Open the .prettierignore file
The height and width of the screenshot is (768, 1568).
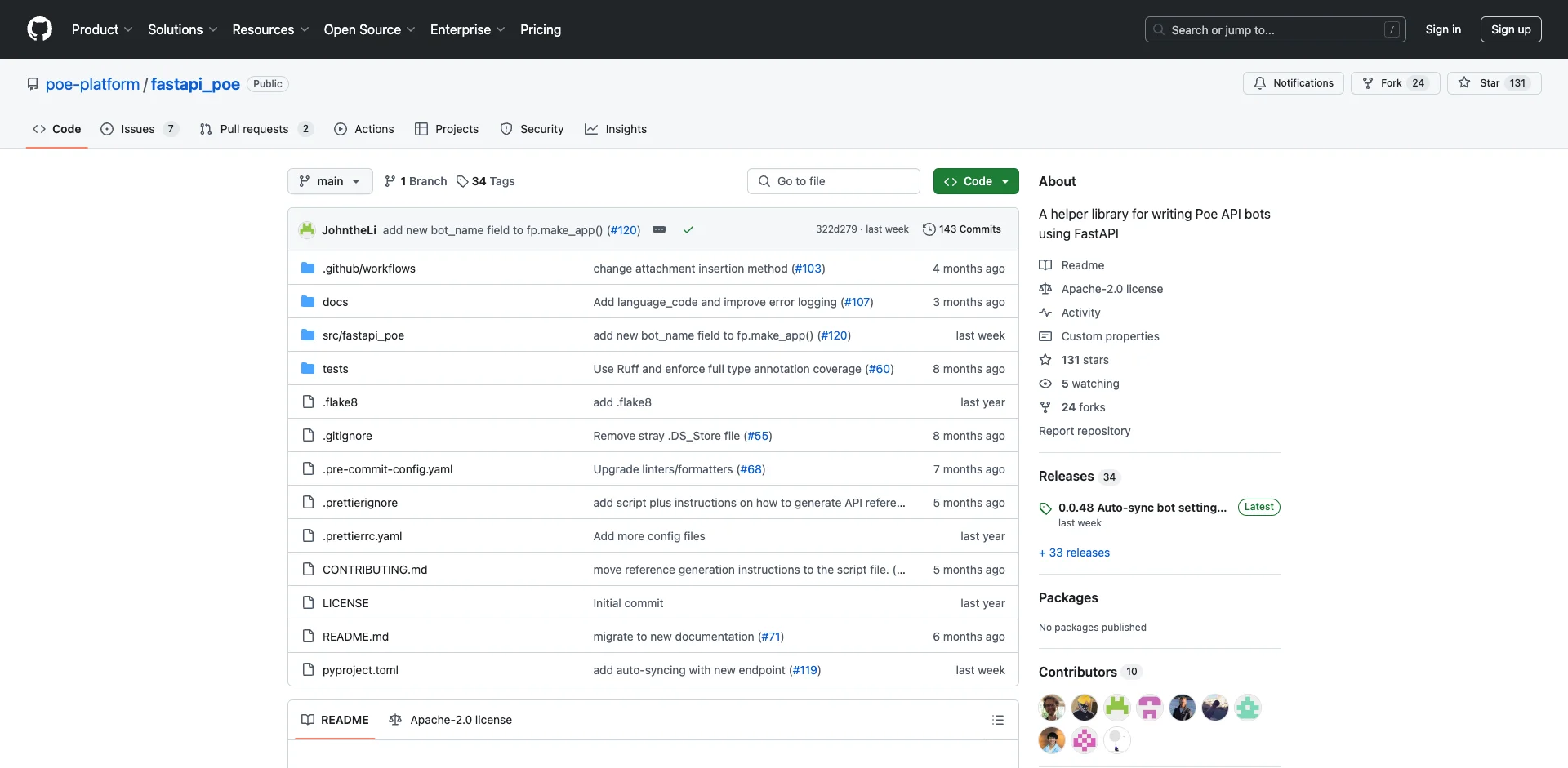360,503
